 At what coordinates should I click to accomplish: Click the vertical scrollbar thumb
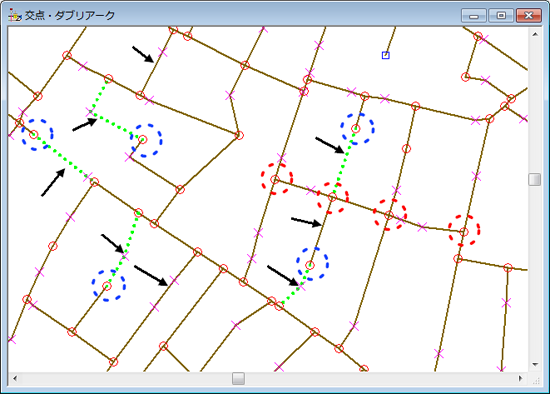[x=535, y=179]
